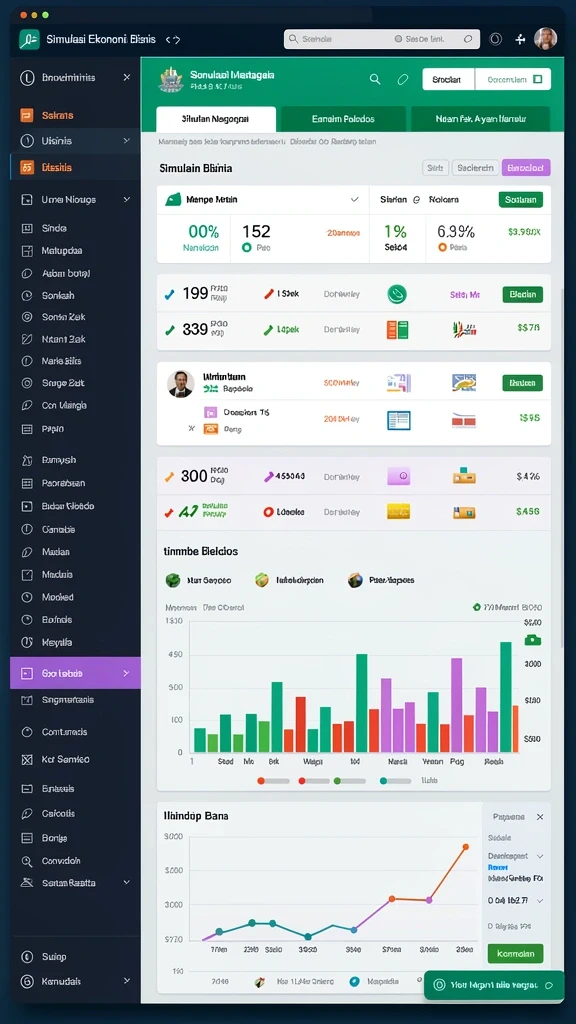The height and width of the screenshot is (1024, 576).
Task: Click the purple card icon in 300 row
Action: [398, 476]
